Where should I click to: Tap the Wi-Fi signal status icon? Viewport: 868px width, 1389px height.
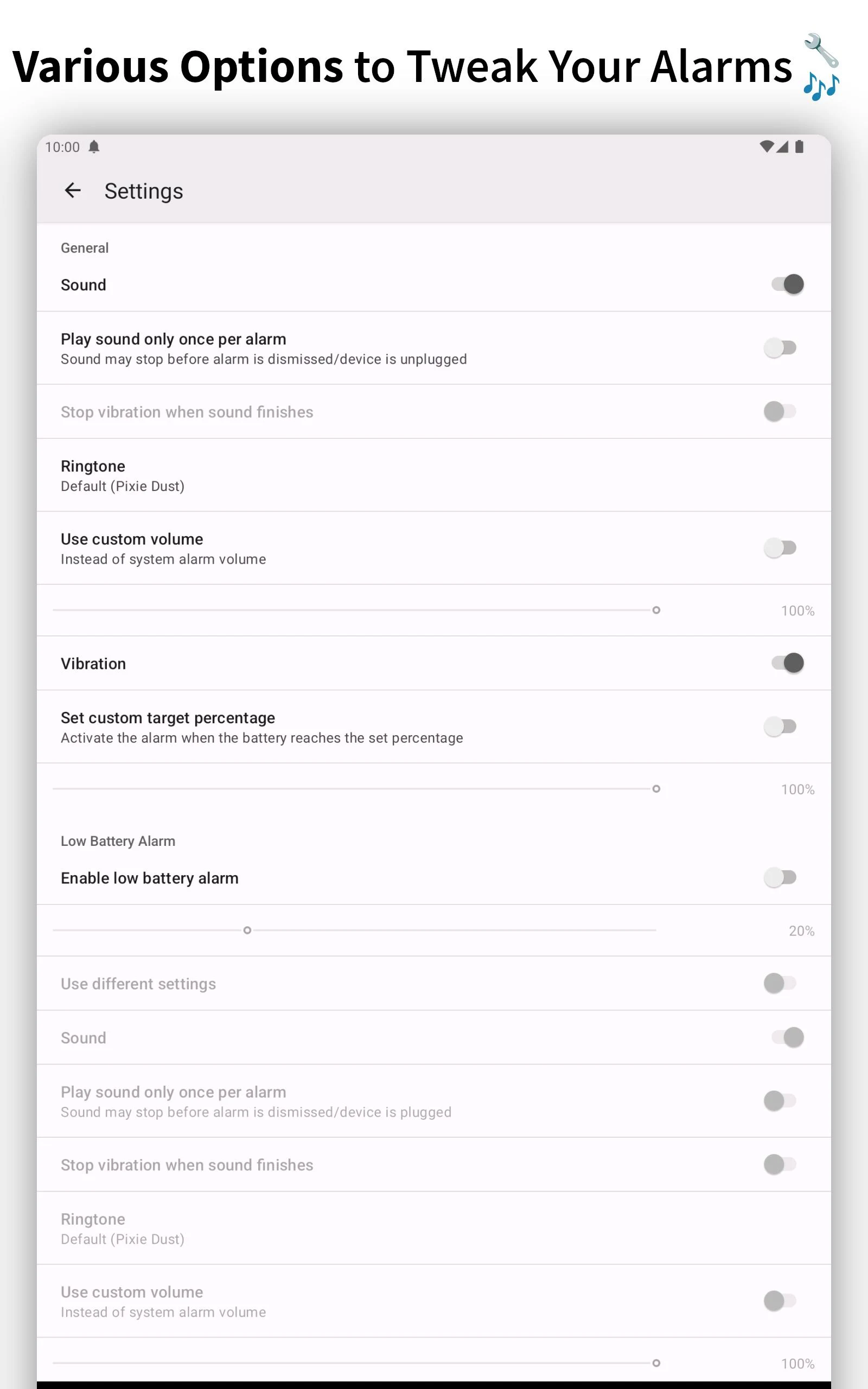[x=766, y=146]
